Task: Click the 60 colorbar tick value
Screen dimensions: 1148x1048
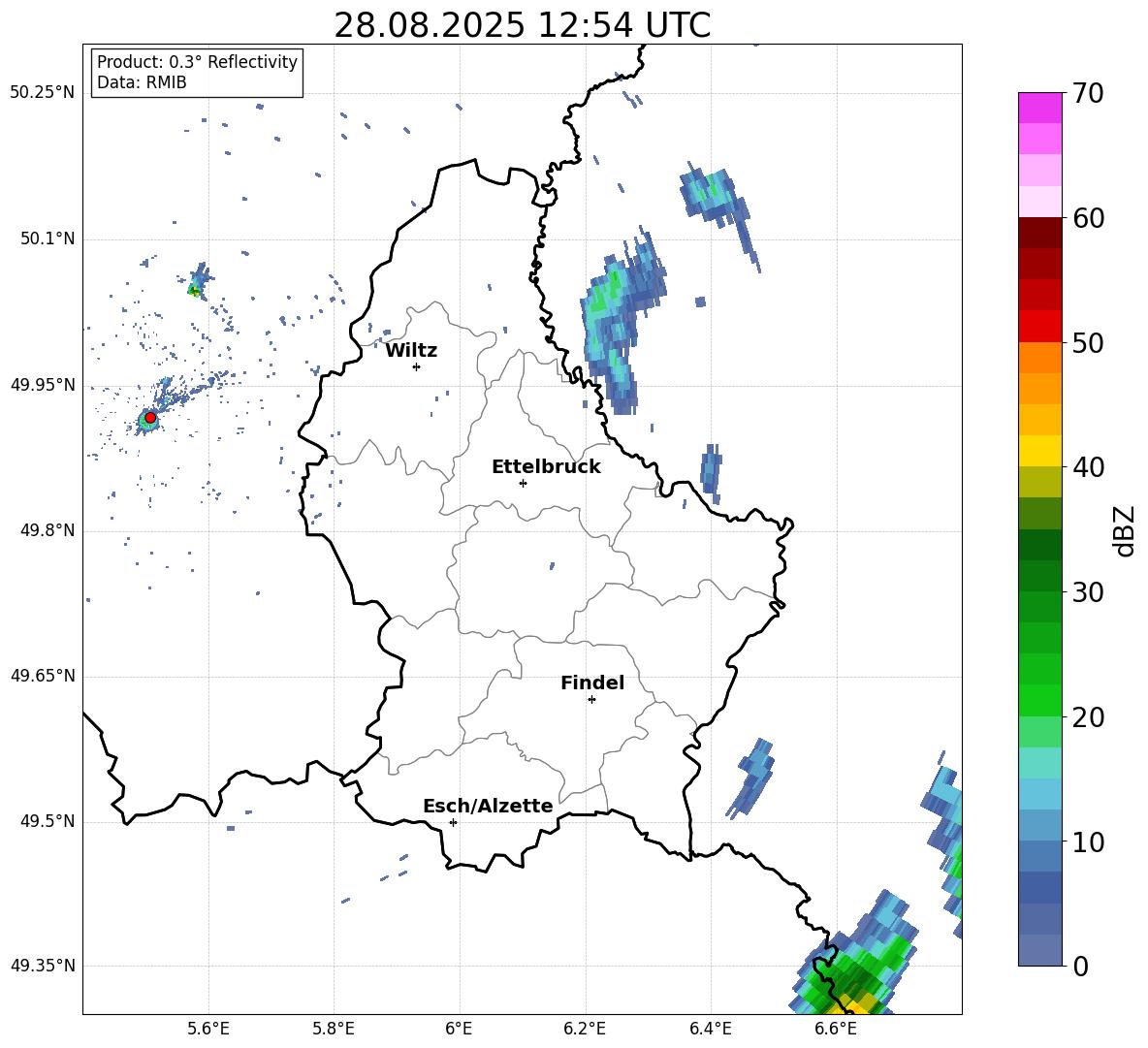Action: 1088,218
